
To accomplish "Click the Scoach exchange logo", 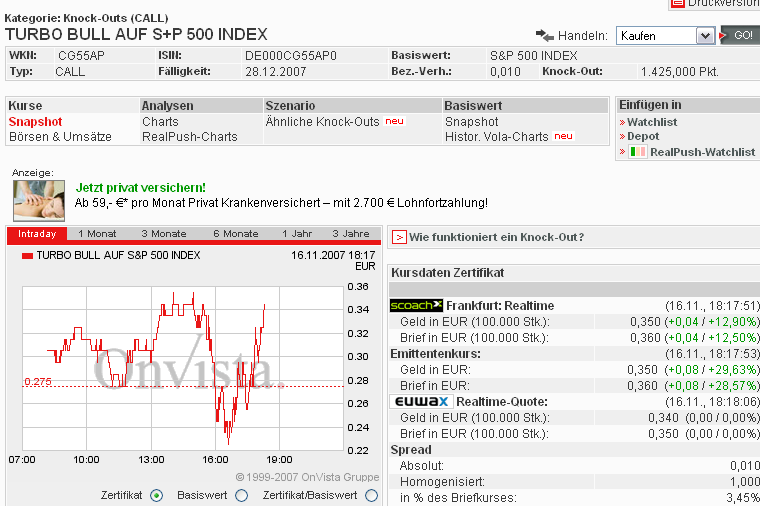I will pos(416,305).
